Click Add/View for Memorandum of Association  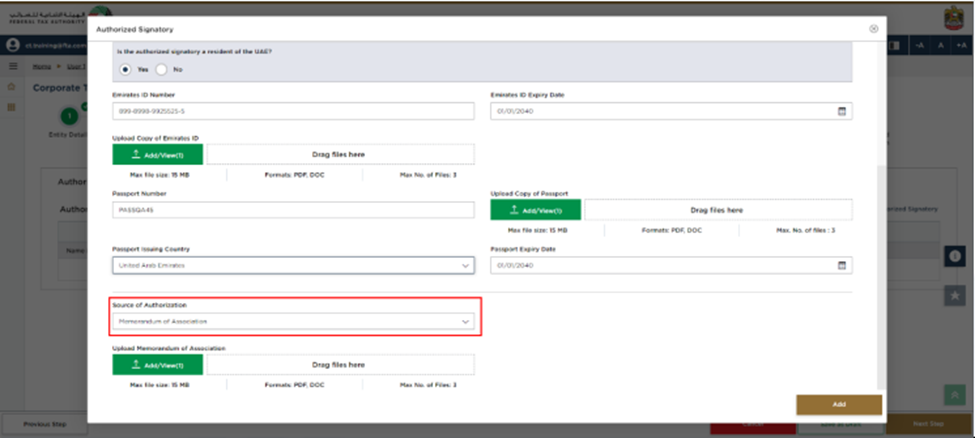tap(158, 365)
